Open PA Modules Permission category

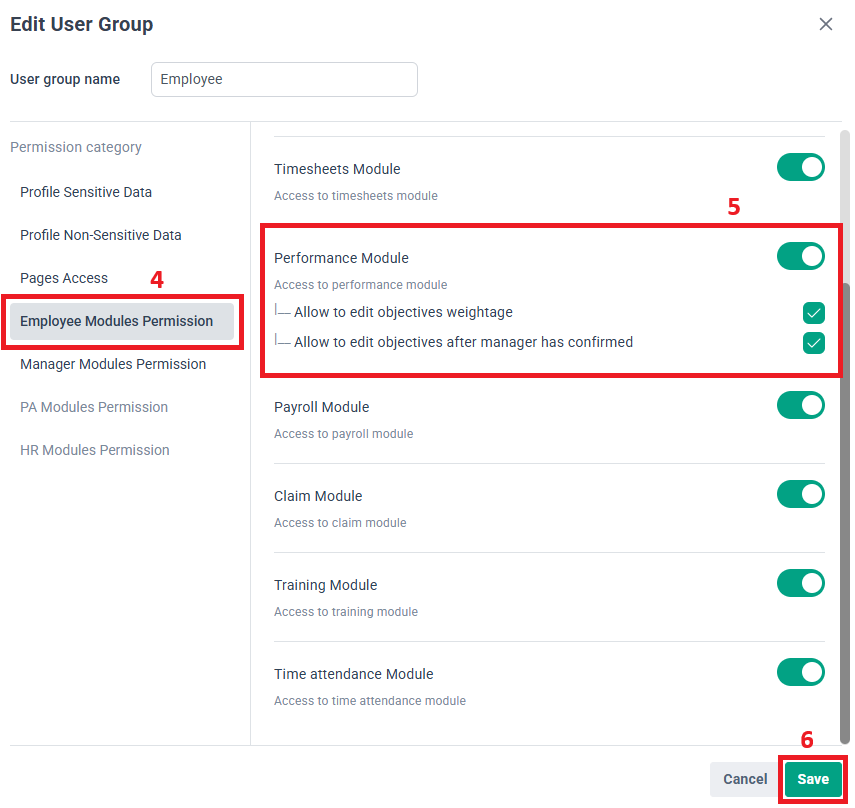[94, 407]
